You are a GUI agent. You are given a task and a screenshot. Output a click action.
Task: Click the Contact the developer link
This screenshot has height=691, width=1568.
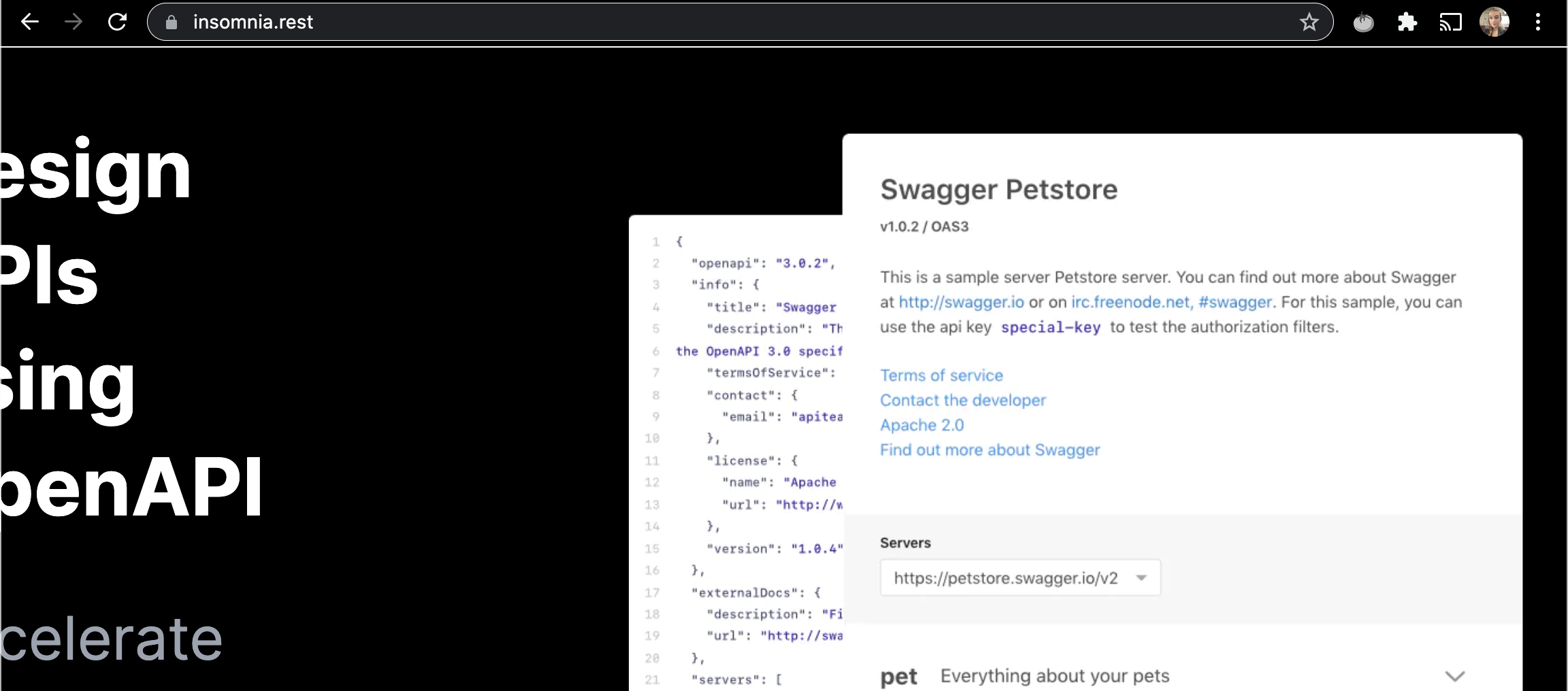tap(962, 400)
